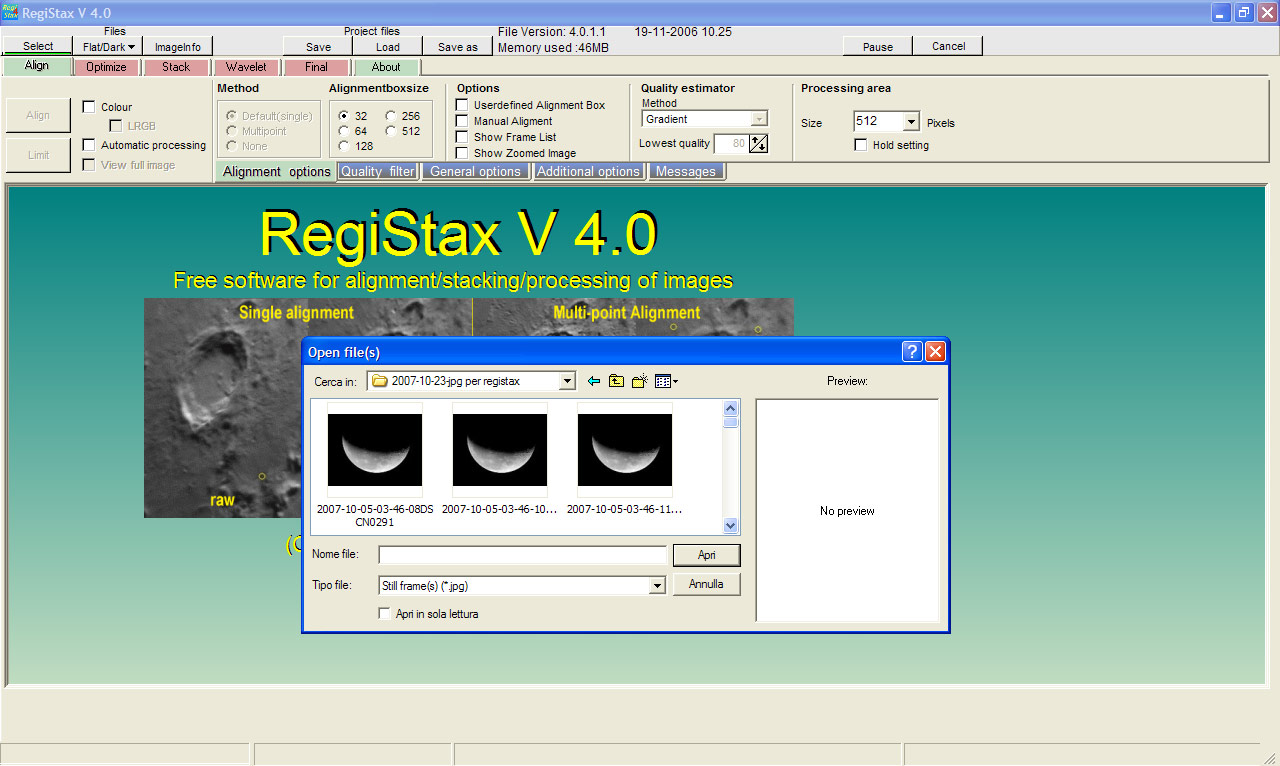The height and width of the screenshot is (766, 1280).
Task: Enable Show Zoomed Image checkbox
Action: coord(462,153)
